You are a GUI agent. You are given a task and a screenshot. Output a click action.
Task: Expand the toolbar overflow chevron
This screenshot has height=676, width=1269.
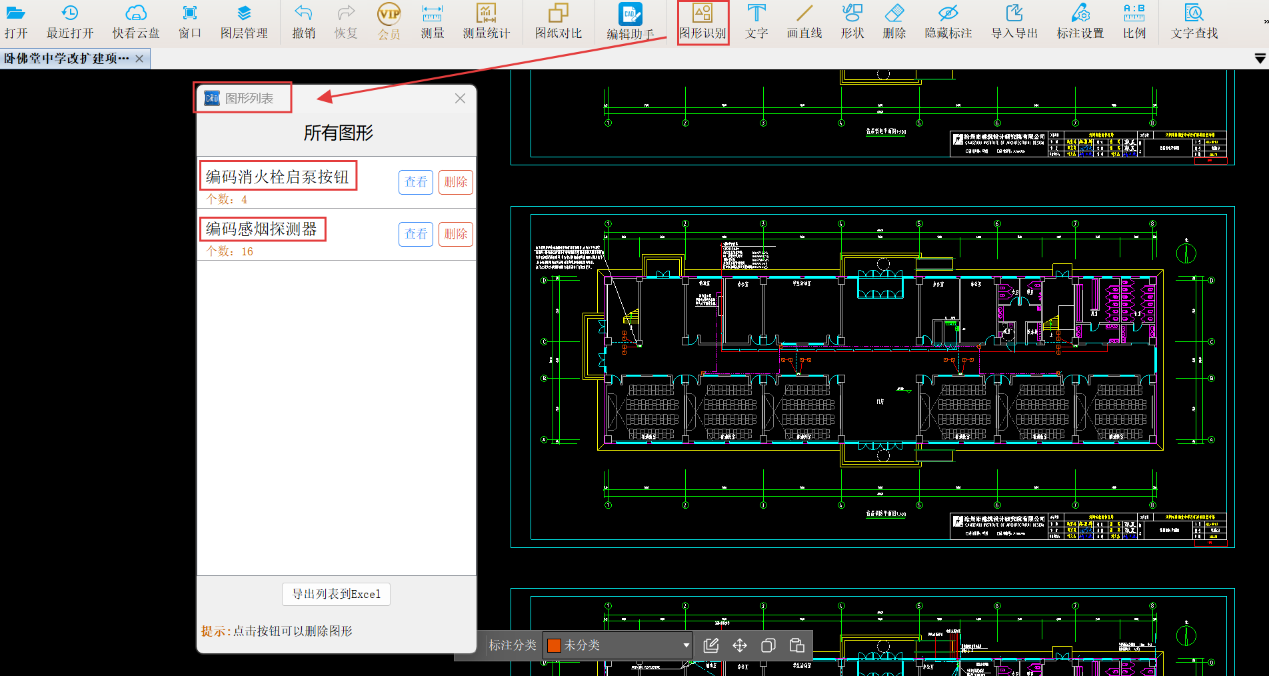pyautogui.click(x=1264, y=20)
